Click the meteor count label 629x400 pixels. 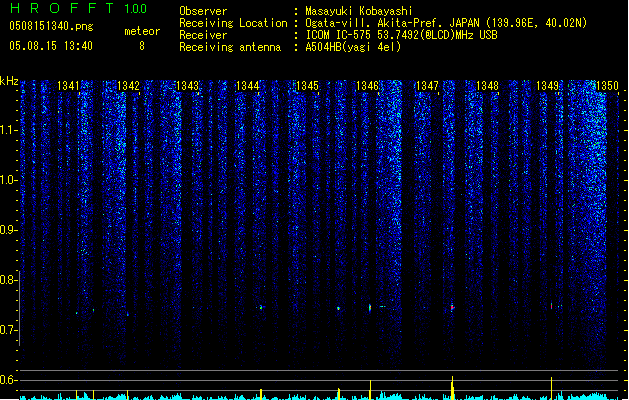[x=142, y=31]
